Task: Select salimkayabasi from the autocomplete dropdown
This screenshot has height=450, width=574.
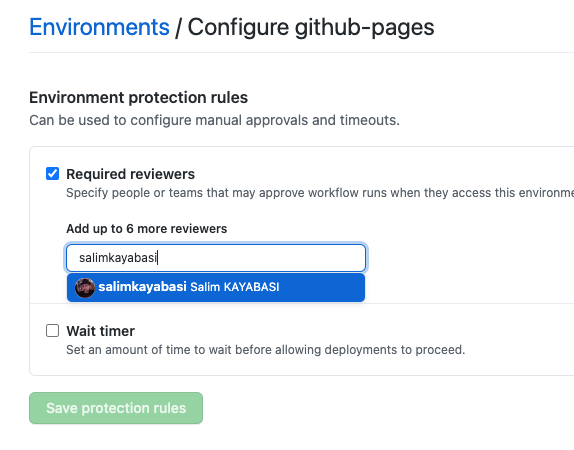Action: coord(216,287)
